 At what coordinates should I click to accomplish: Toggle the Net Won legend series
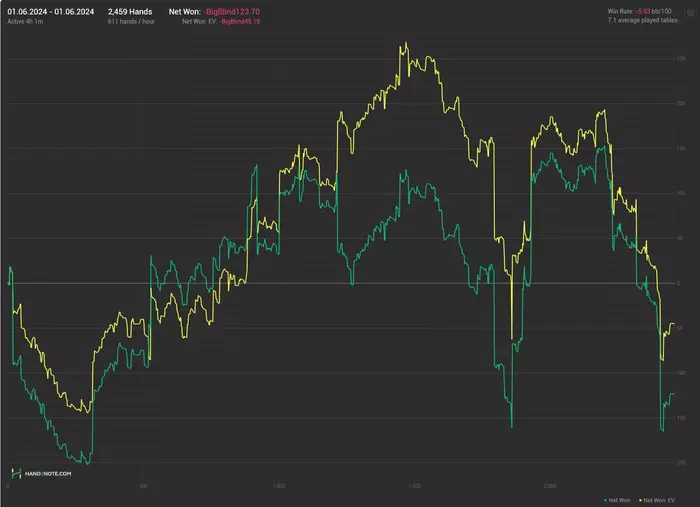coord(617,500)
